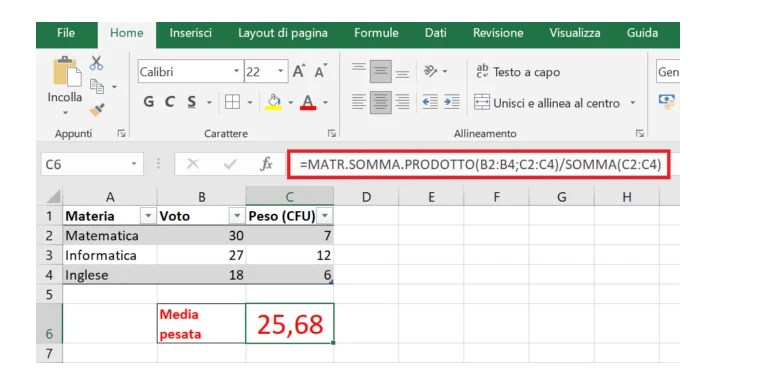
Task: Open Voto column filter dropdown
Action: pyautogui.click(x=237, y=216)
